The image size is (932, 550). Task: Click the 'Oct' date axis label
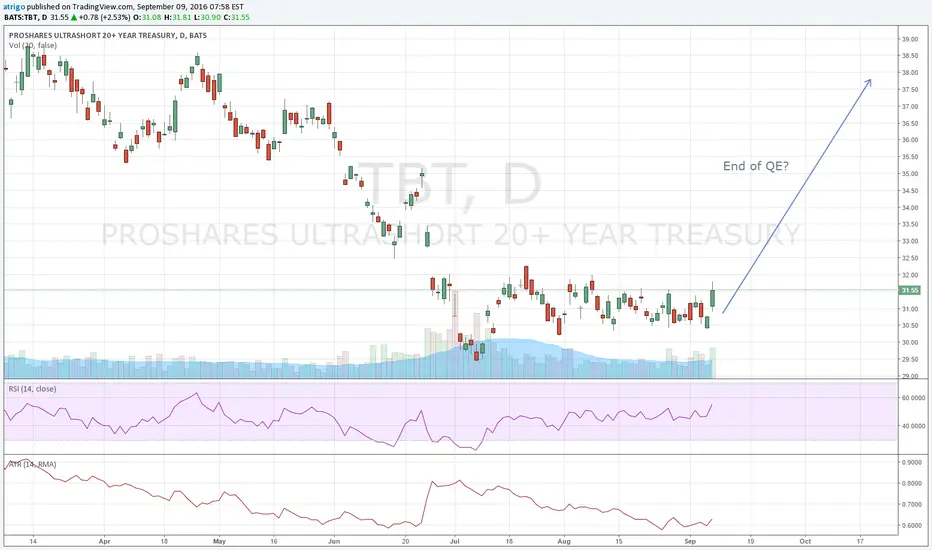pyautogui.click(x=805, y=542)
